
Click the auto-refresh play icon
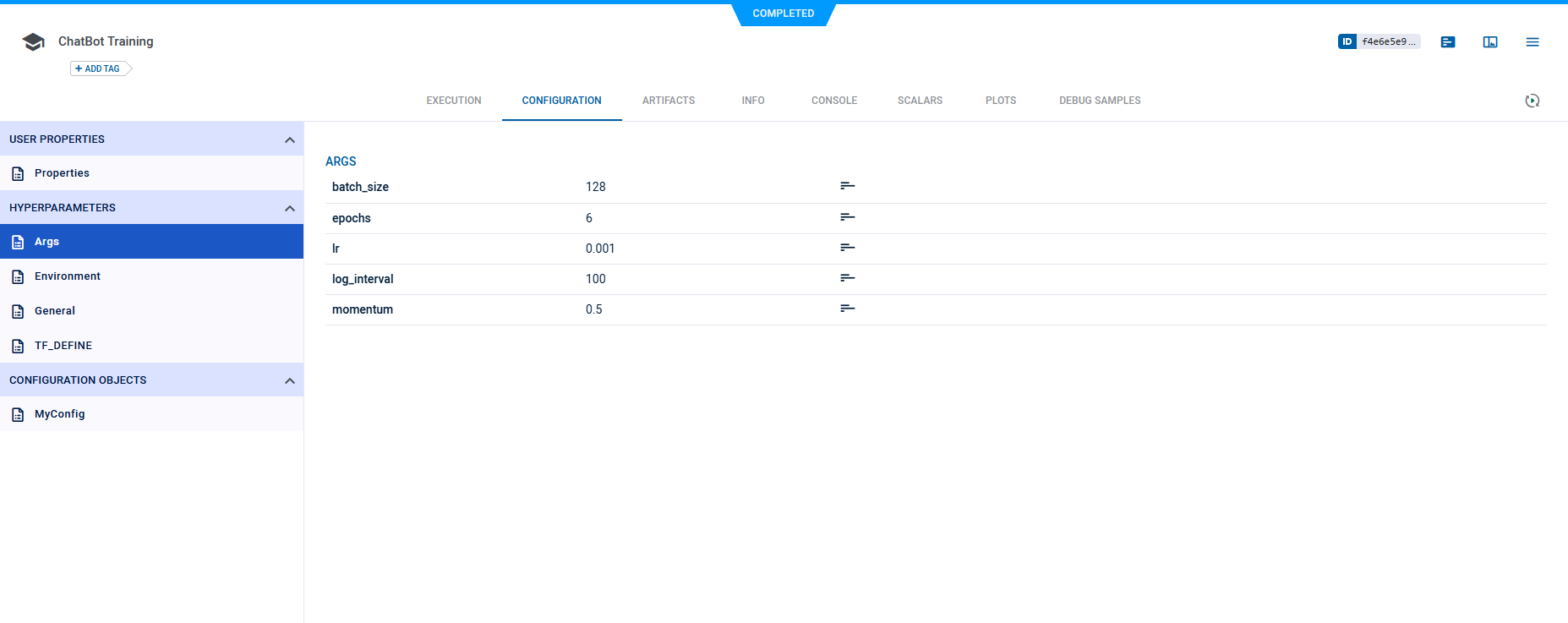pyautogui.click(x=1532, y=101)
